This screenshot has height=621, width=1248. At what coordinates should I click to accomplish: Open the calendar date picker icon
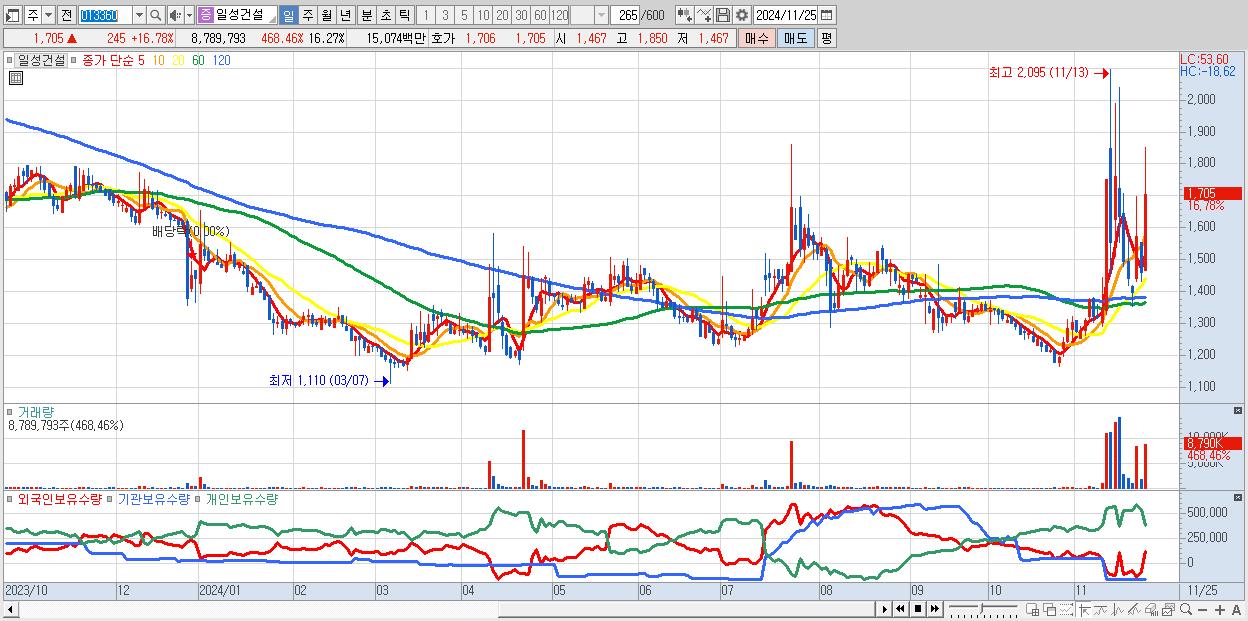[x=826, y=16]
